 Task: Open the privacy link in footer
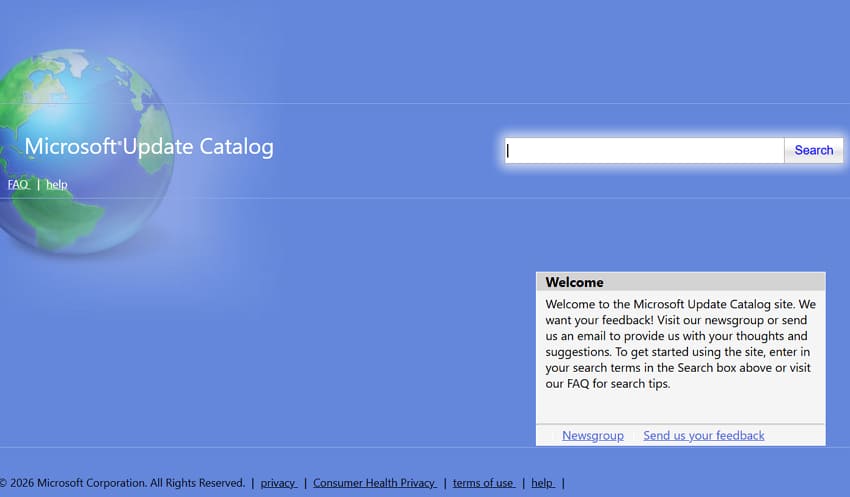[x=279, y=483]
